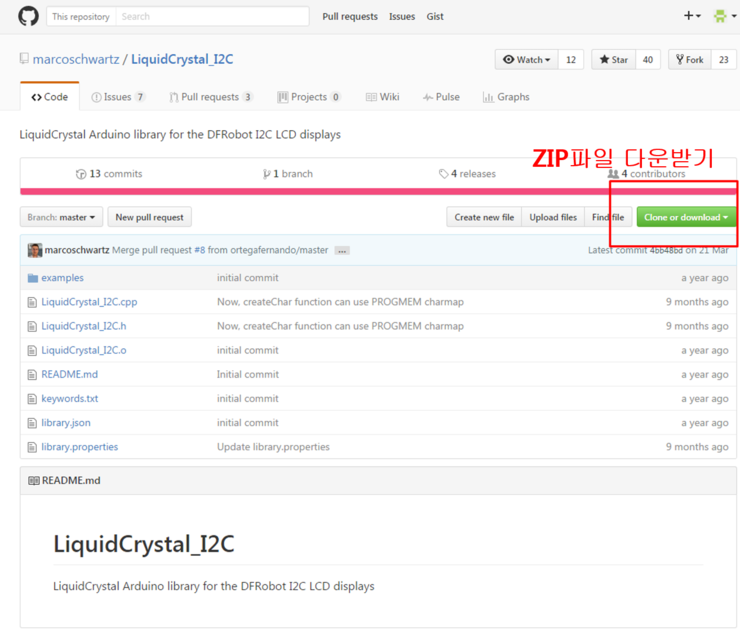This screenshot has width=740, height=634.
Task: View the 40 stargazers count
Action: (x=648, y=60)
